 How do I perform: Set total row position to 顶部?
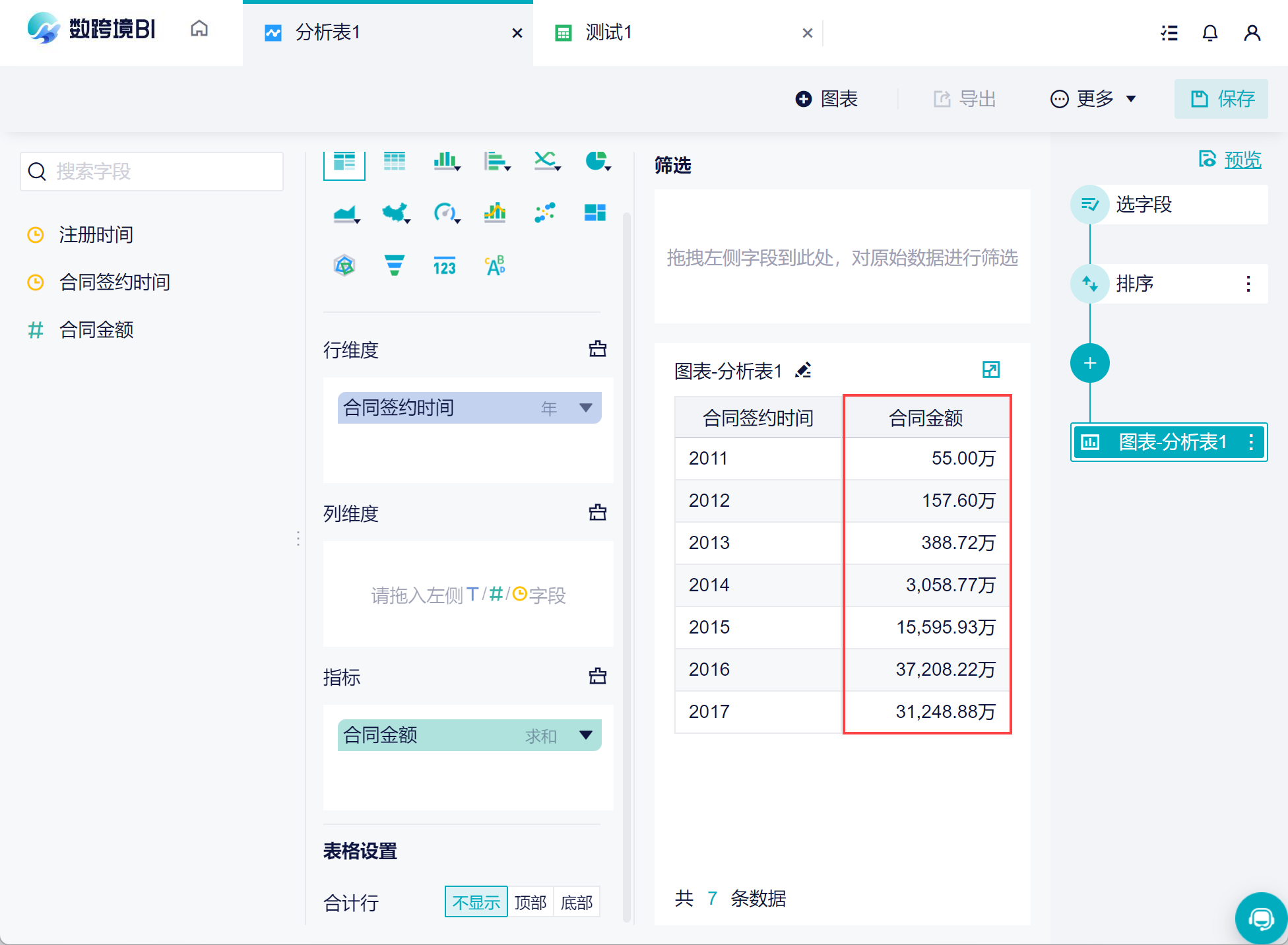(531, 902)
